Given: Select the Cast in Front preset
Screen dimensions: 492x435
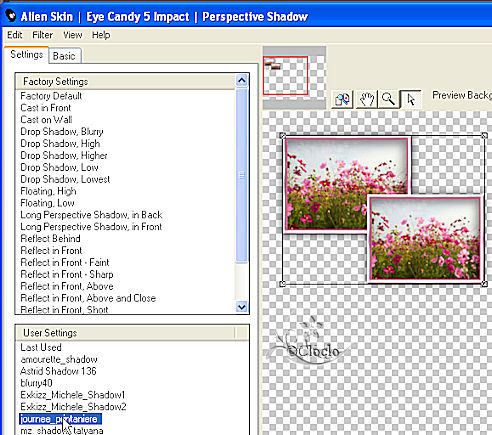Looking at the screenshot, I should (46, 108).
